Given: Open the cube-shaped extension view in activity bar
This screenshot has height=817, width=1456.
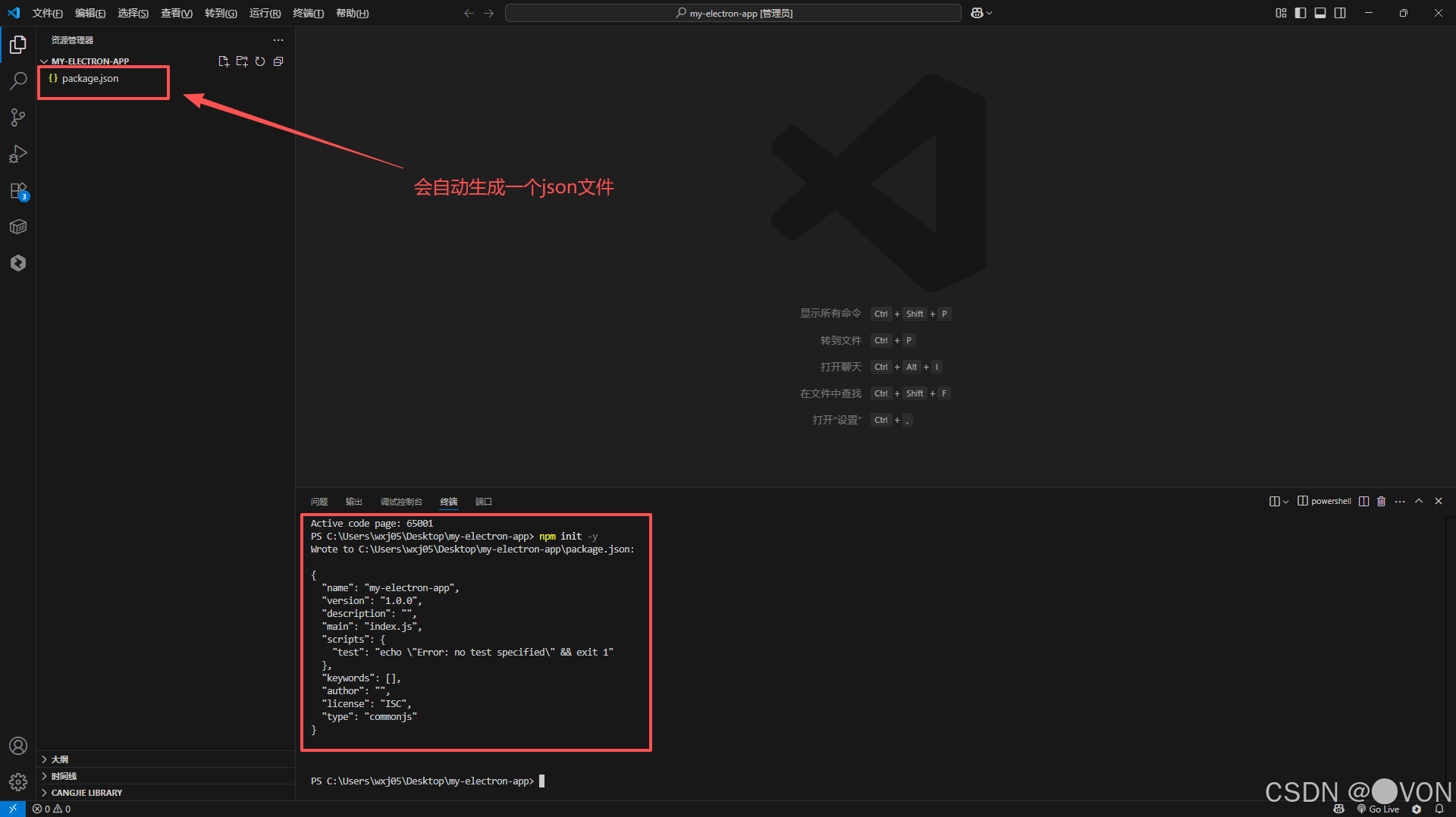Looking at the screenshot, I should (18, 227).
